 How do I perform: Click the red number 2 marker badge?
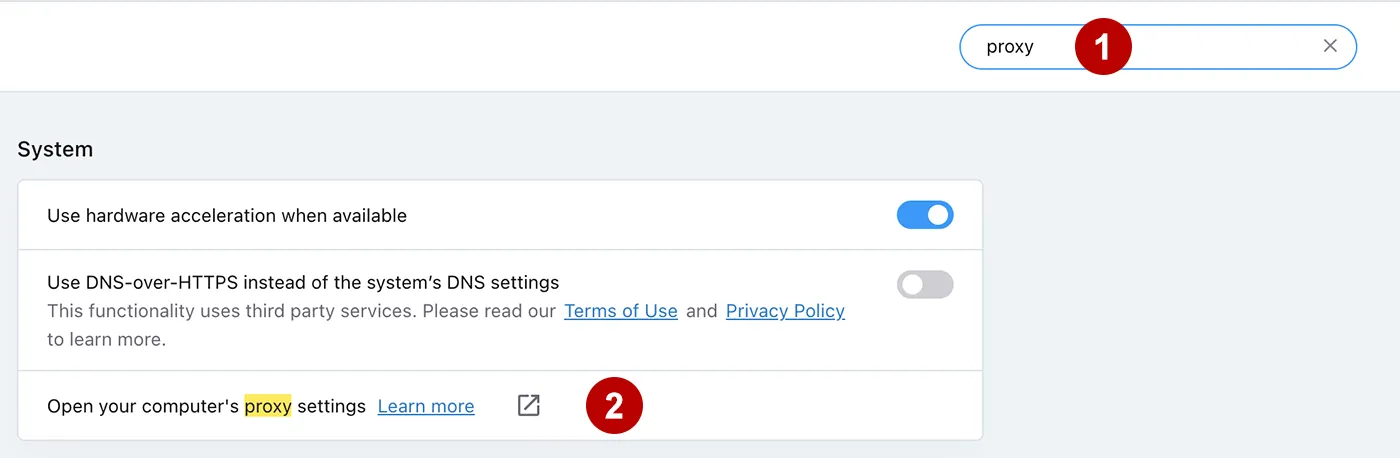pyautogui.click(x=614, y=406)
